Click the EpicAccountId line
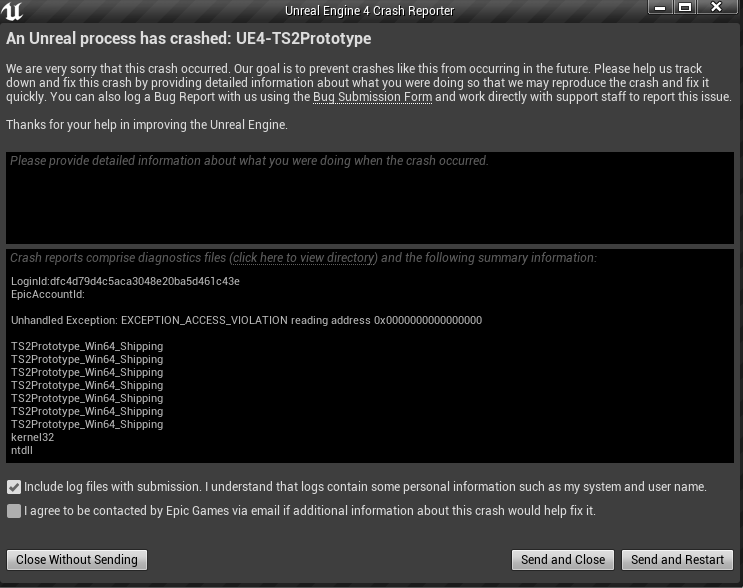743x588 pixels. click(47, 294)
